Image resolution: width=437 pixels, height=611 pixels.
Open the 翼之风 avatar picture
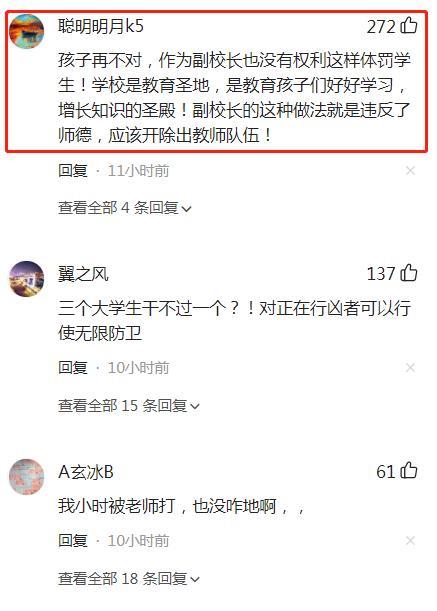pyautogui.click(x=26, y=279)
